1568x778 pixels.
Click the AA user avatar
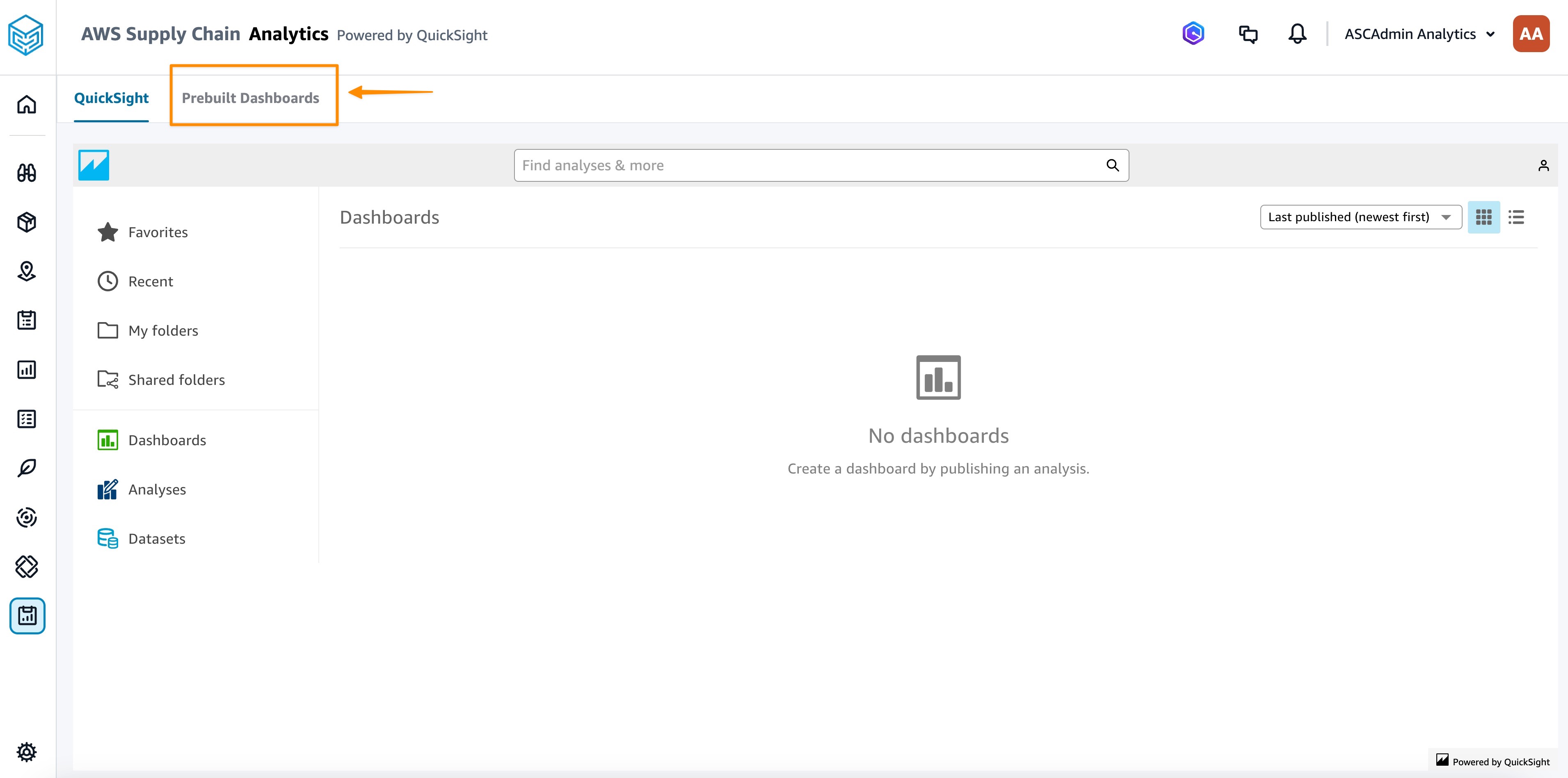(x=1531, y=34)
